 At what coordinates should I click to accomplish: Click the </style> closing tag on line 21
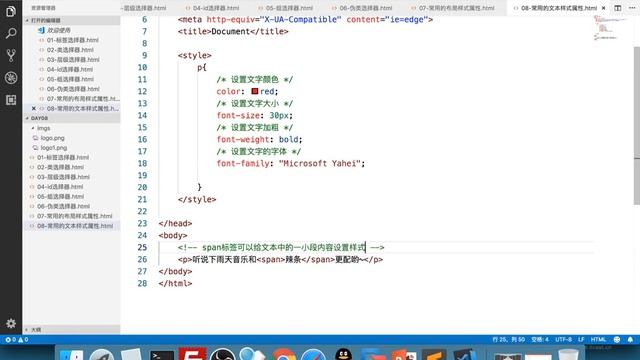pos(197,200)
